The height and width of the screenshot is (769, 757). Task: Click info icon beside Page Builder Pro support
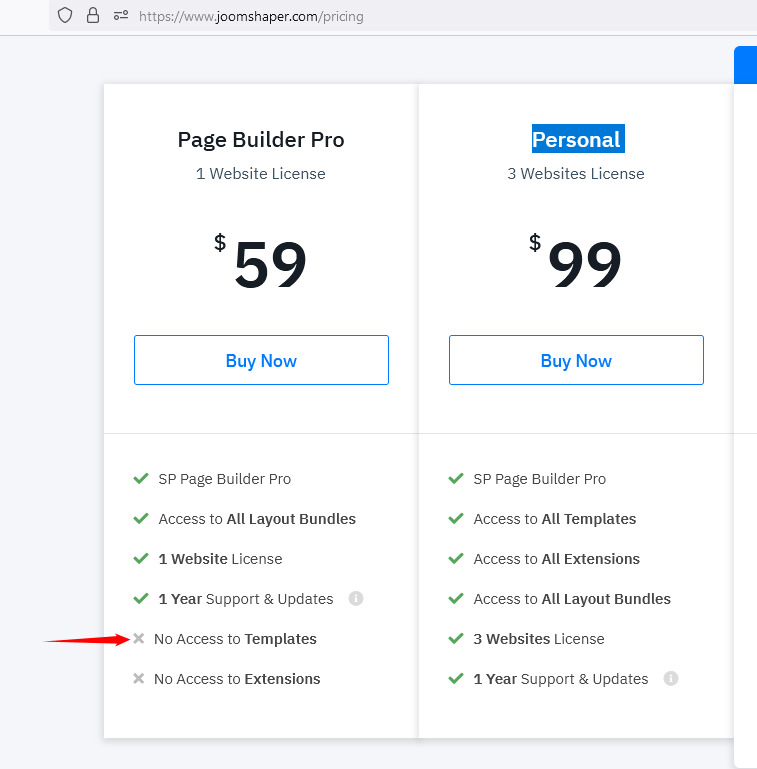pos(356,599)
